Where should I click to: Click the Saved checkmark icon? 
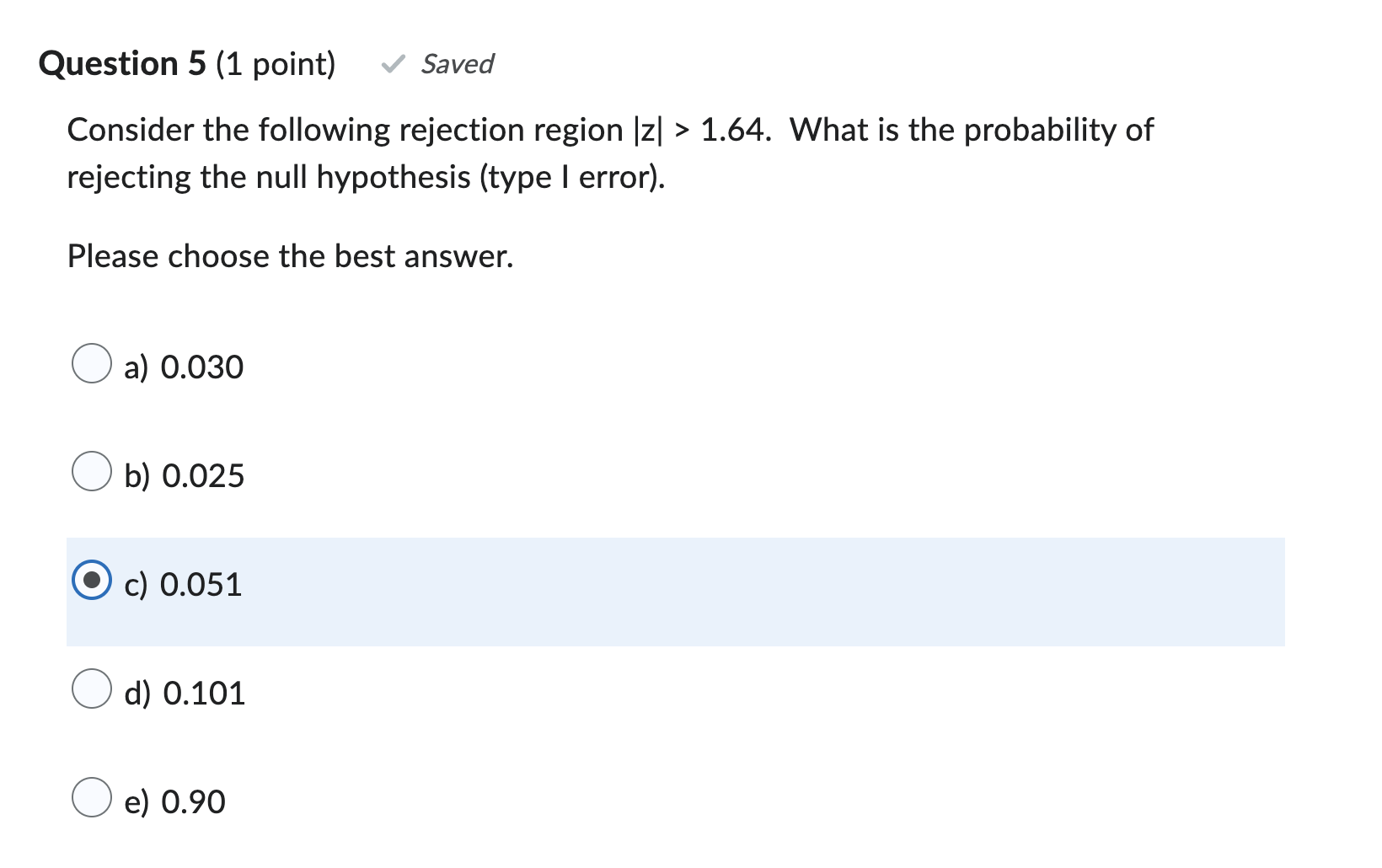coord(393,64)
